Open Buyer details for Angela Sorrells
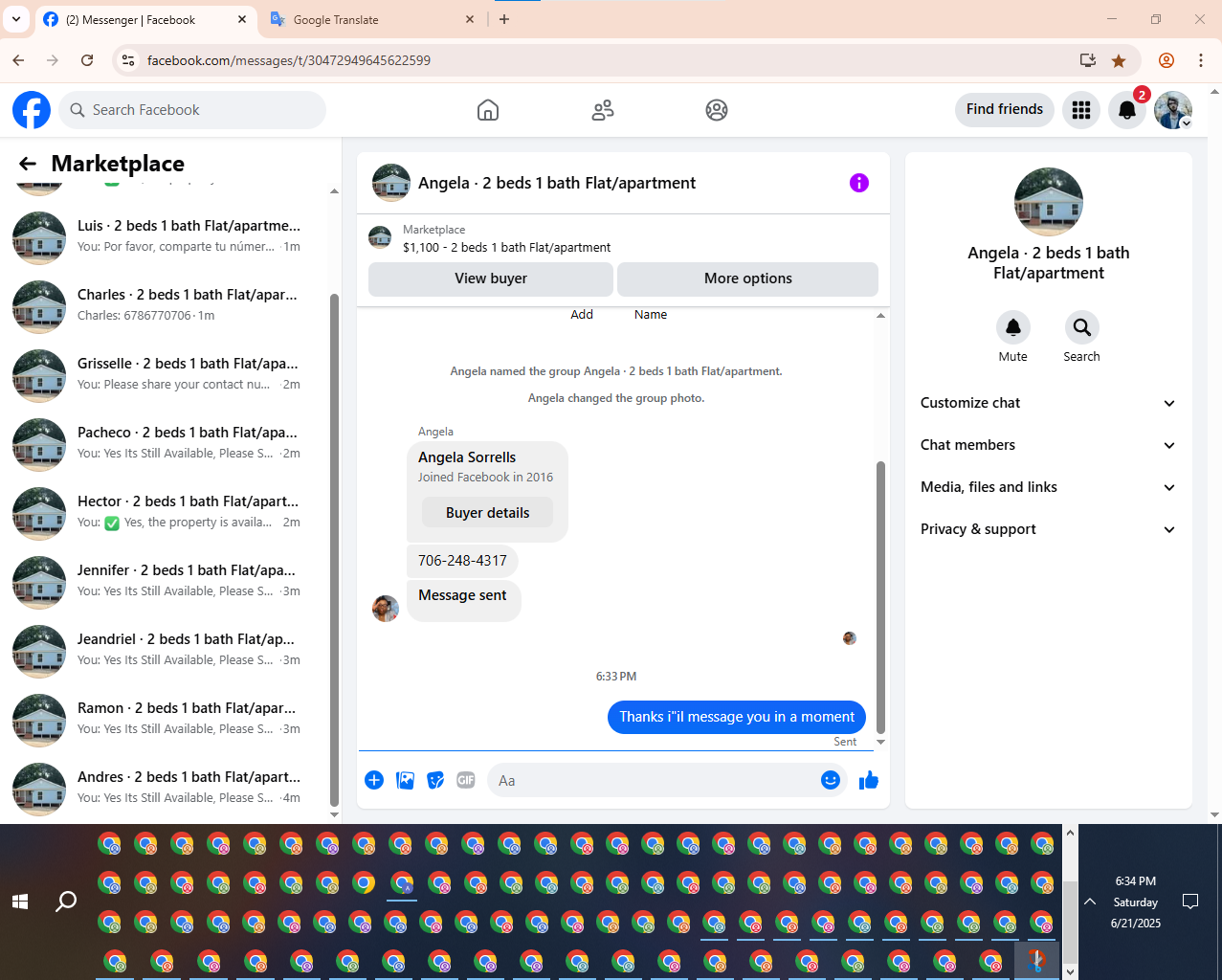This screenshot has height=980, width=1222. (x=488, y=513)
